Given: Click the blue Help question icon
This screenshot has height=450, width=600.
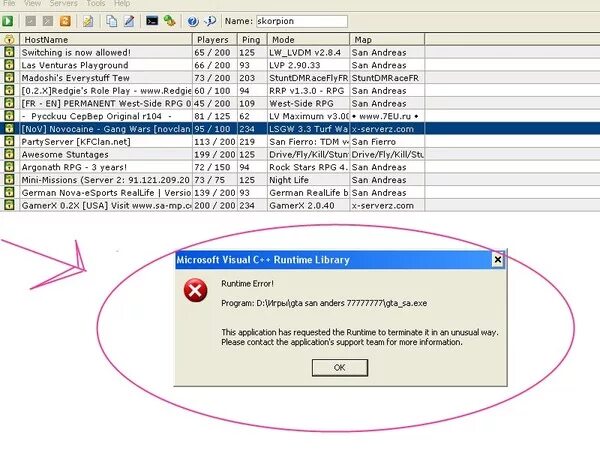Looking at the screenshot, I should point(193,21).
